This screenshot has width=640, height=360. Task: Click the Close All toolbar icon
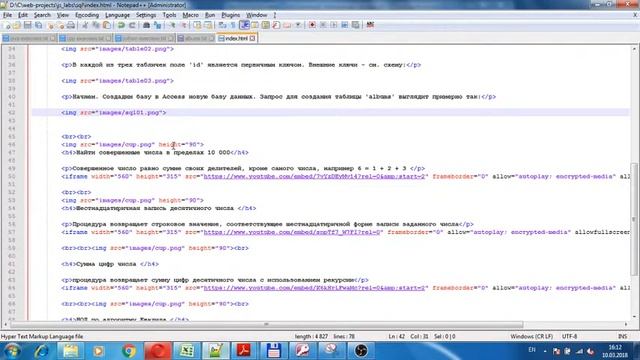pyautogui.click(x=61, y=25)
